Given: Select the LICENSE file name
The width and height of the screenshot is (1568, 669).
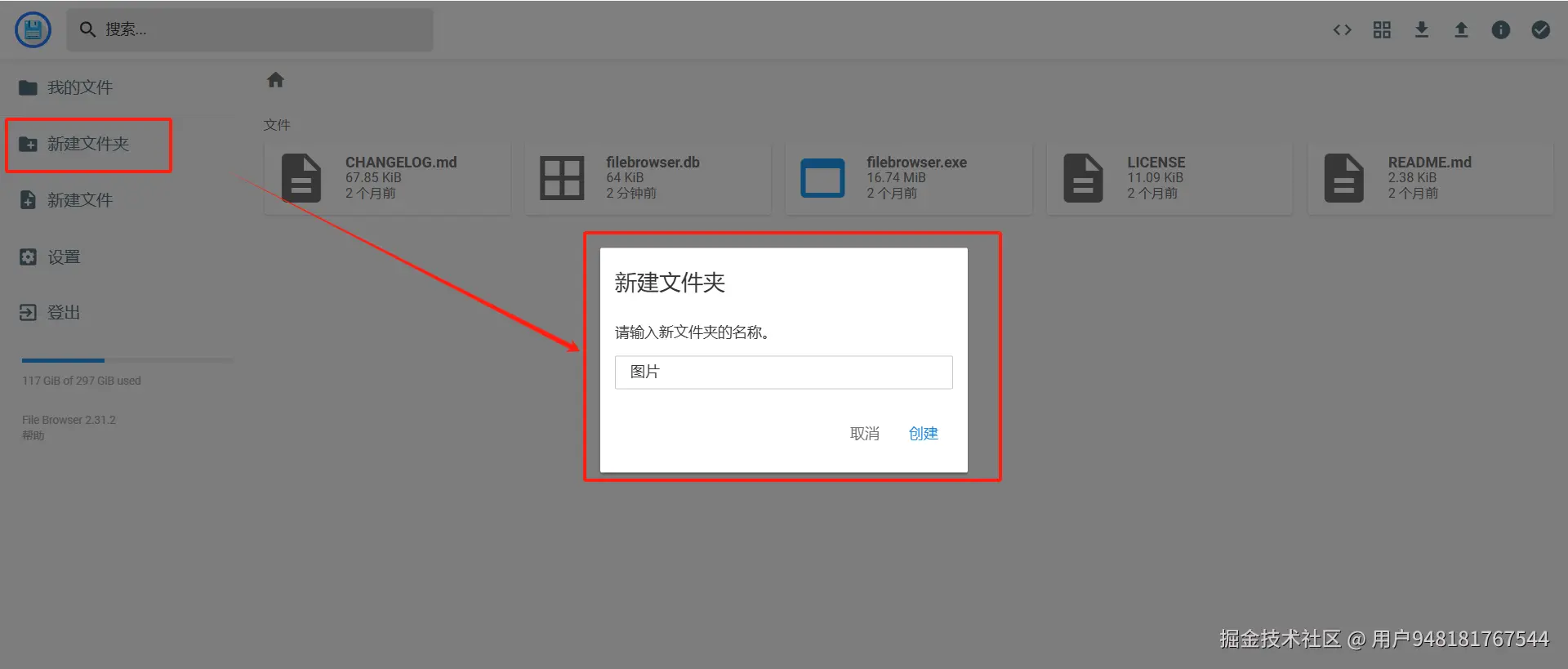Looking at the screenshot, I should coord(1156,163).
